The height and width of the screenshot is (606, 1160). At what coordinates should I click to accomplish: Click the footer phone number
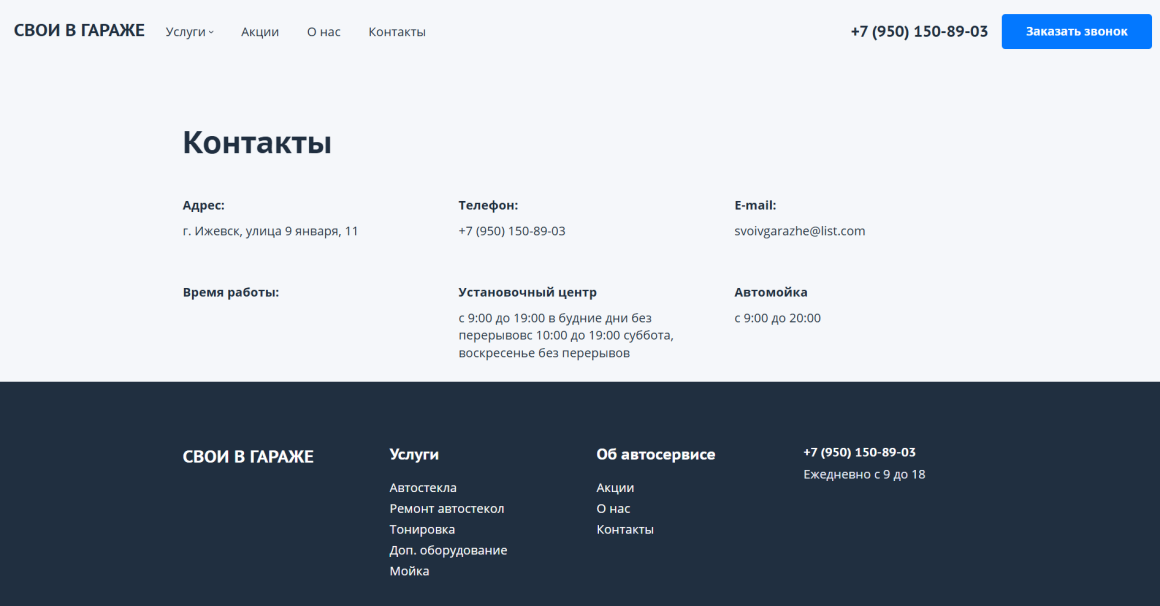coord(859,452)
